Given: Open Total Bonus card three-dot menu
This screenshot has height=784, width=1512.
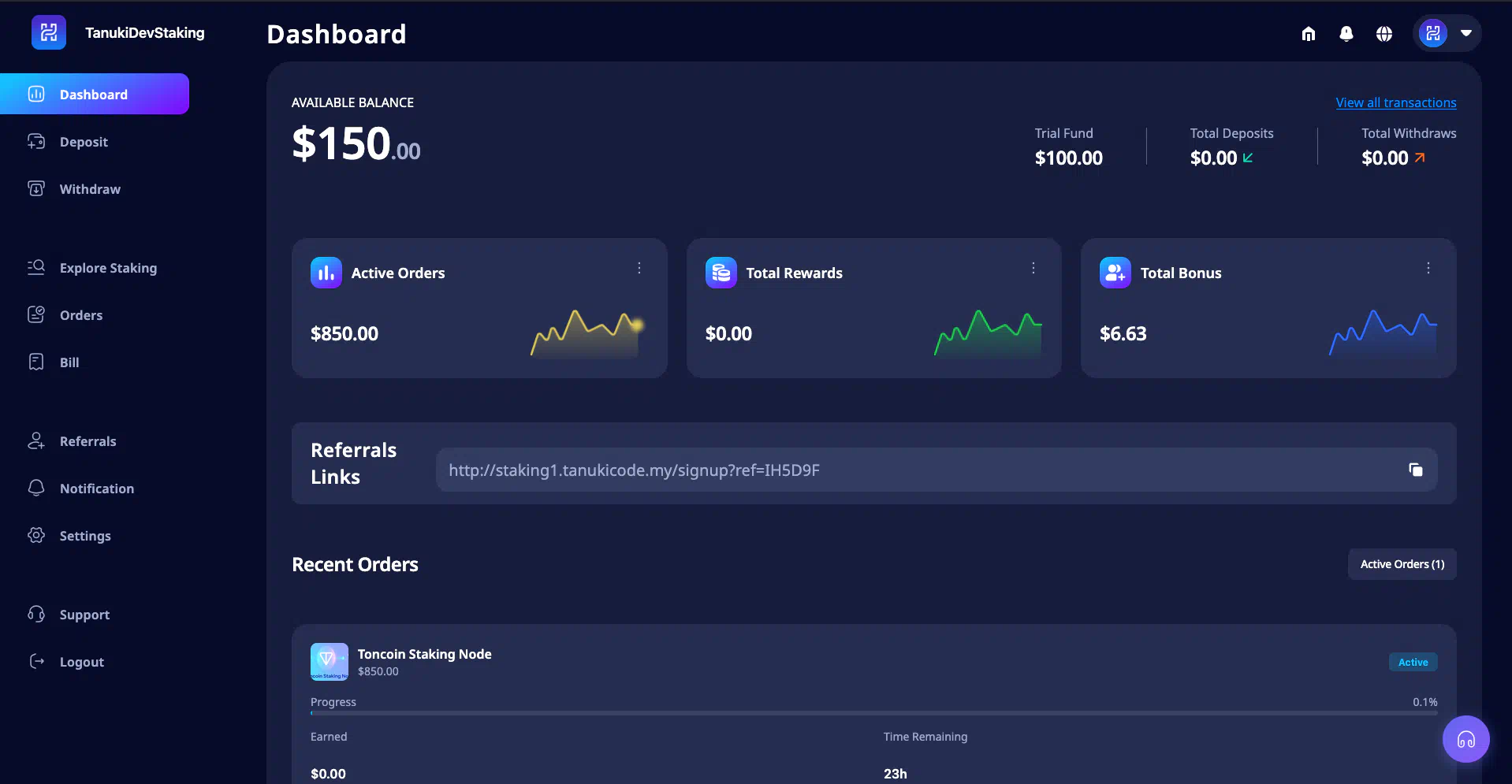Looking at the screenshot, I should 1428,269.
